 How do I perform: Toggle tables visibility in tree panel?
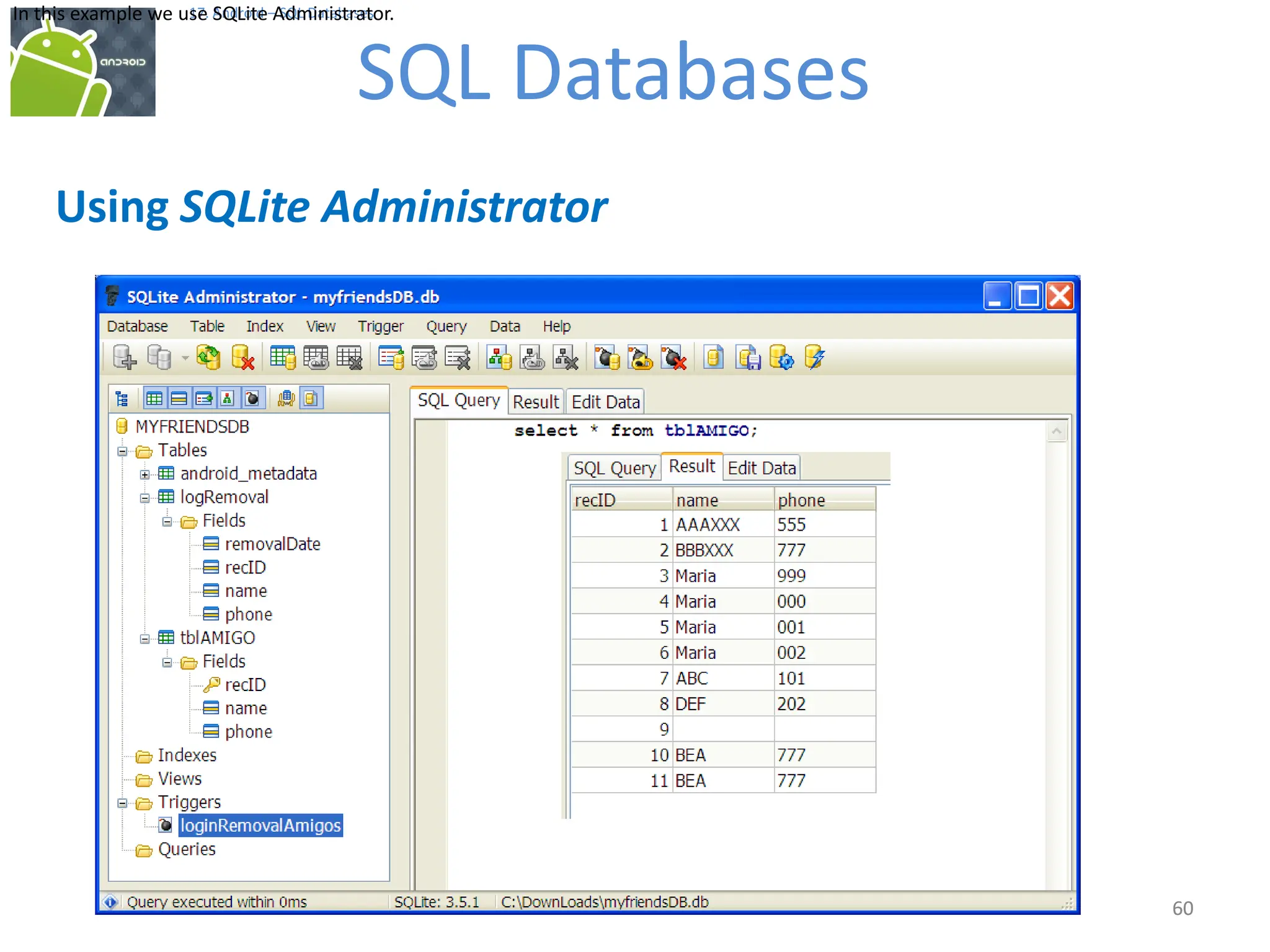click(x=154, y=399)
